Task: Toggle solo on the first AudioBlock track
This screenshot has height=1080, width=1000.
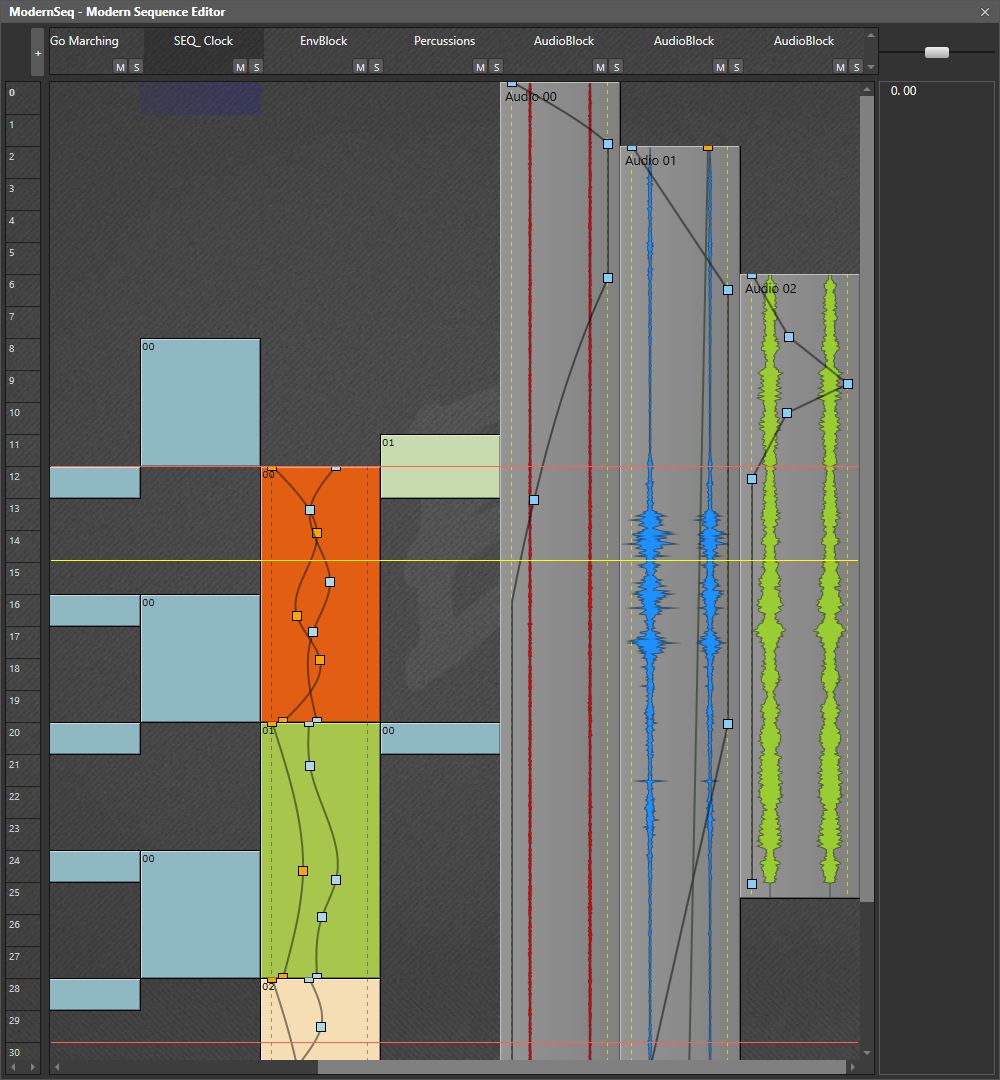Action: [x=616, y=67]
